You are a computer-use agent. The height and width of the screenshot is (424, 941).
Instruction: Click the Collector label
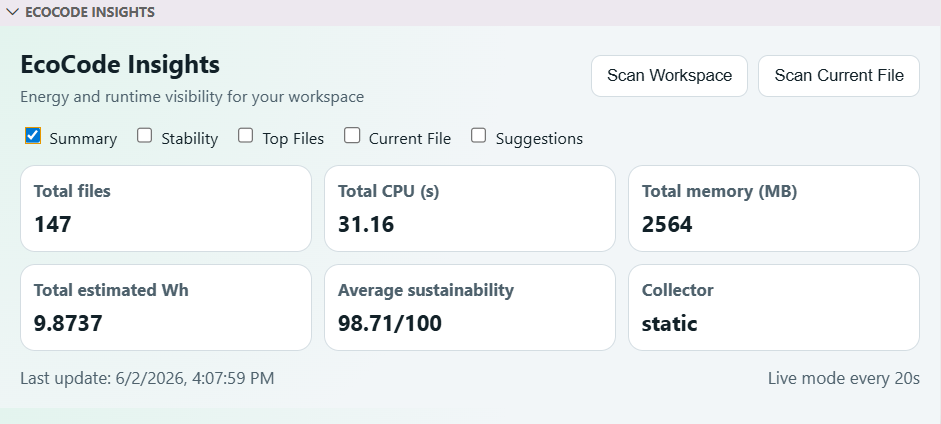678,290
